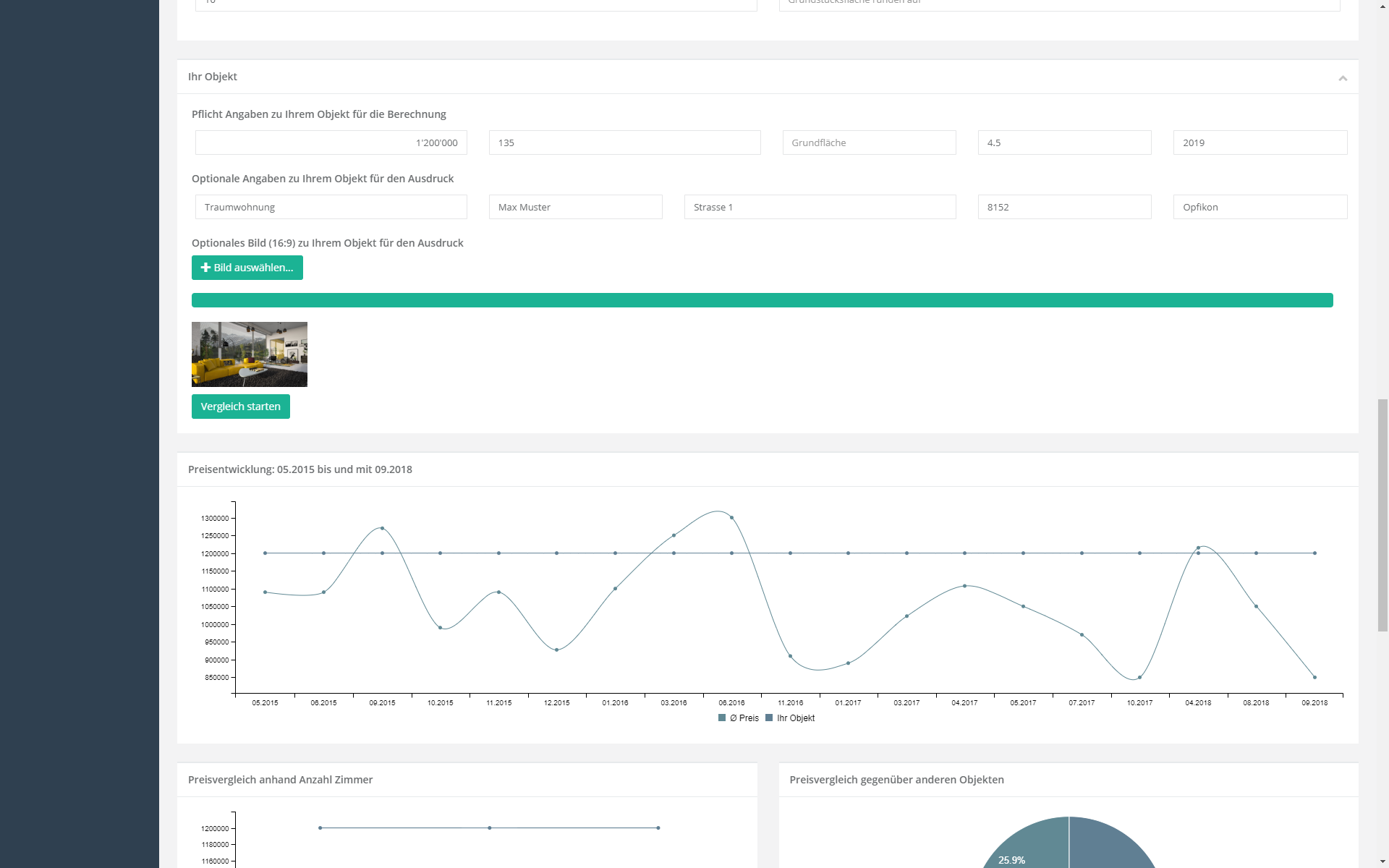Click the 01.2017 x-axis label
1389x868 pixels.
point(848,703)
